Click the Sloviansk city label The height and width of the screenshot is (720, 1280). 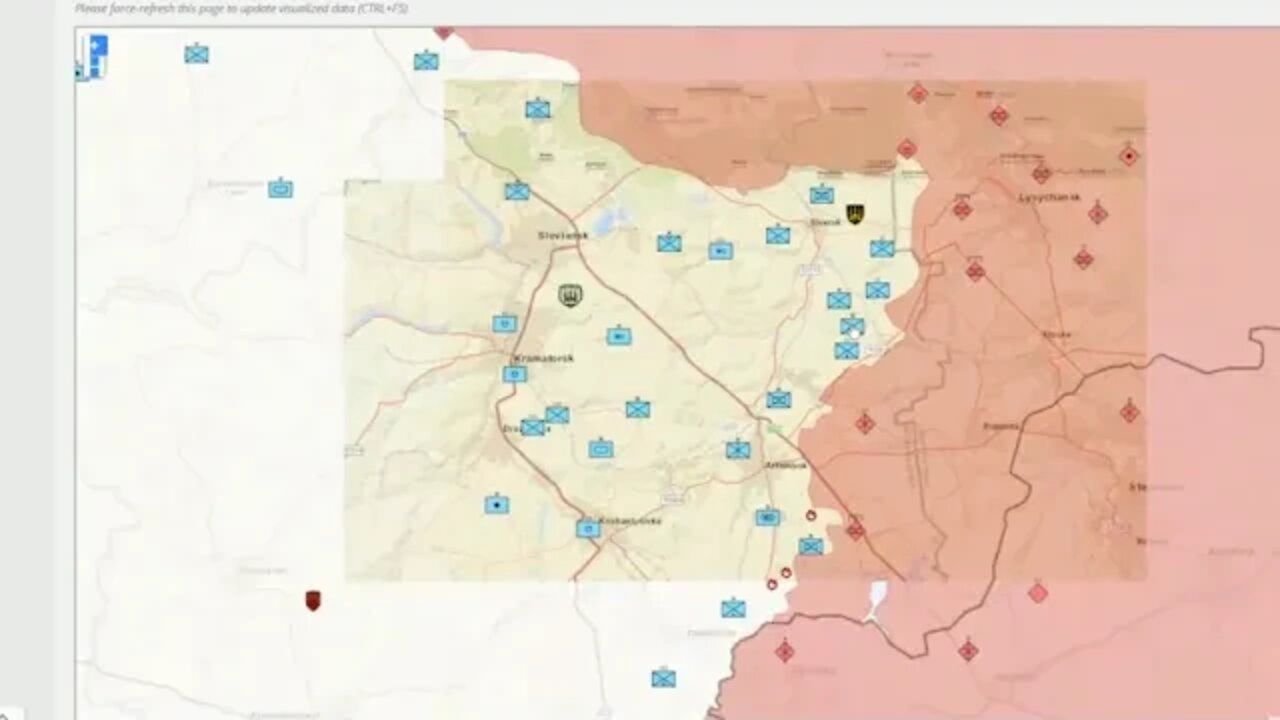tap(562, 236)
